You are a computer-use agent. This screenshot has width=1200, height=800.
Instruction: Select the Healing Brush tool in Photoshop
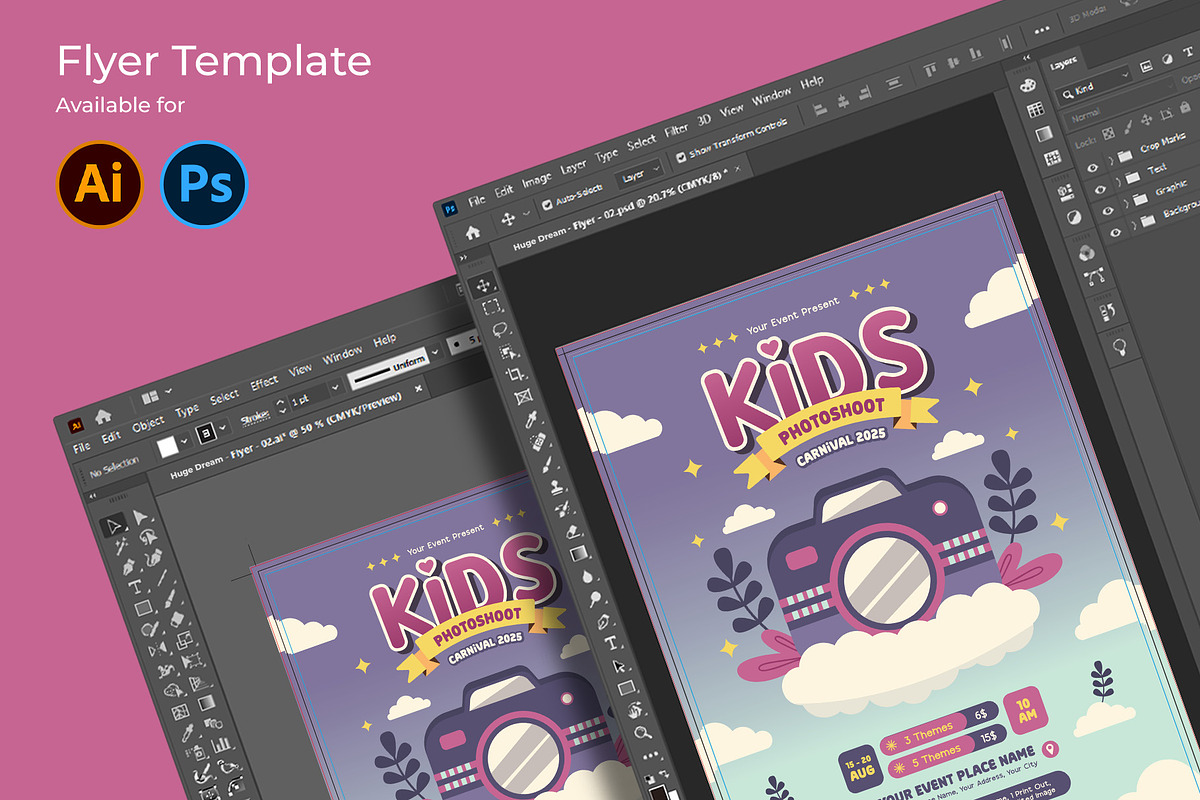[x=540, y=441]
